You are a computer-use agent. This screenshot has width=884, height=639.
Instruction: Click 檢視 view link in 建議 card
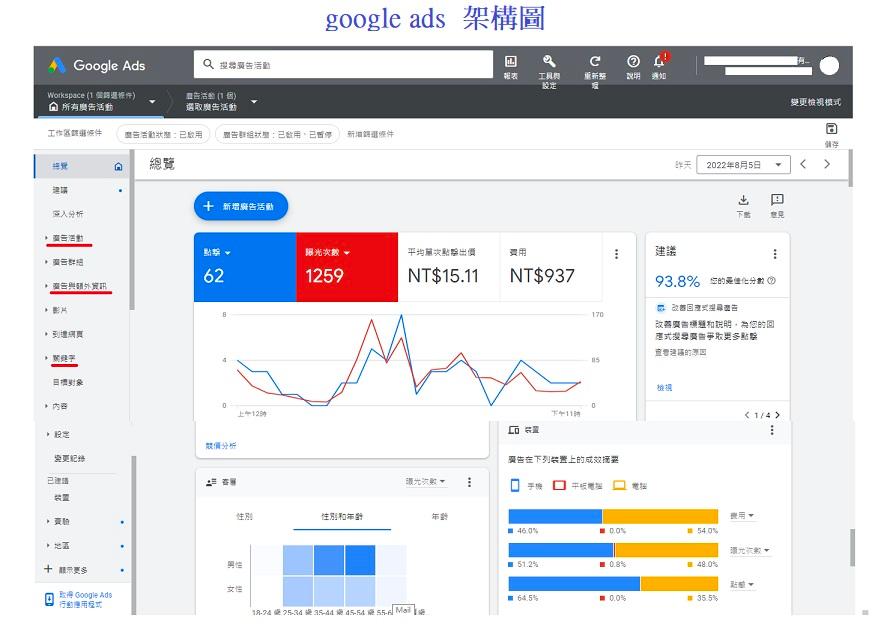664,387
